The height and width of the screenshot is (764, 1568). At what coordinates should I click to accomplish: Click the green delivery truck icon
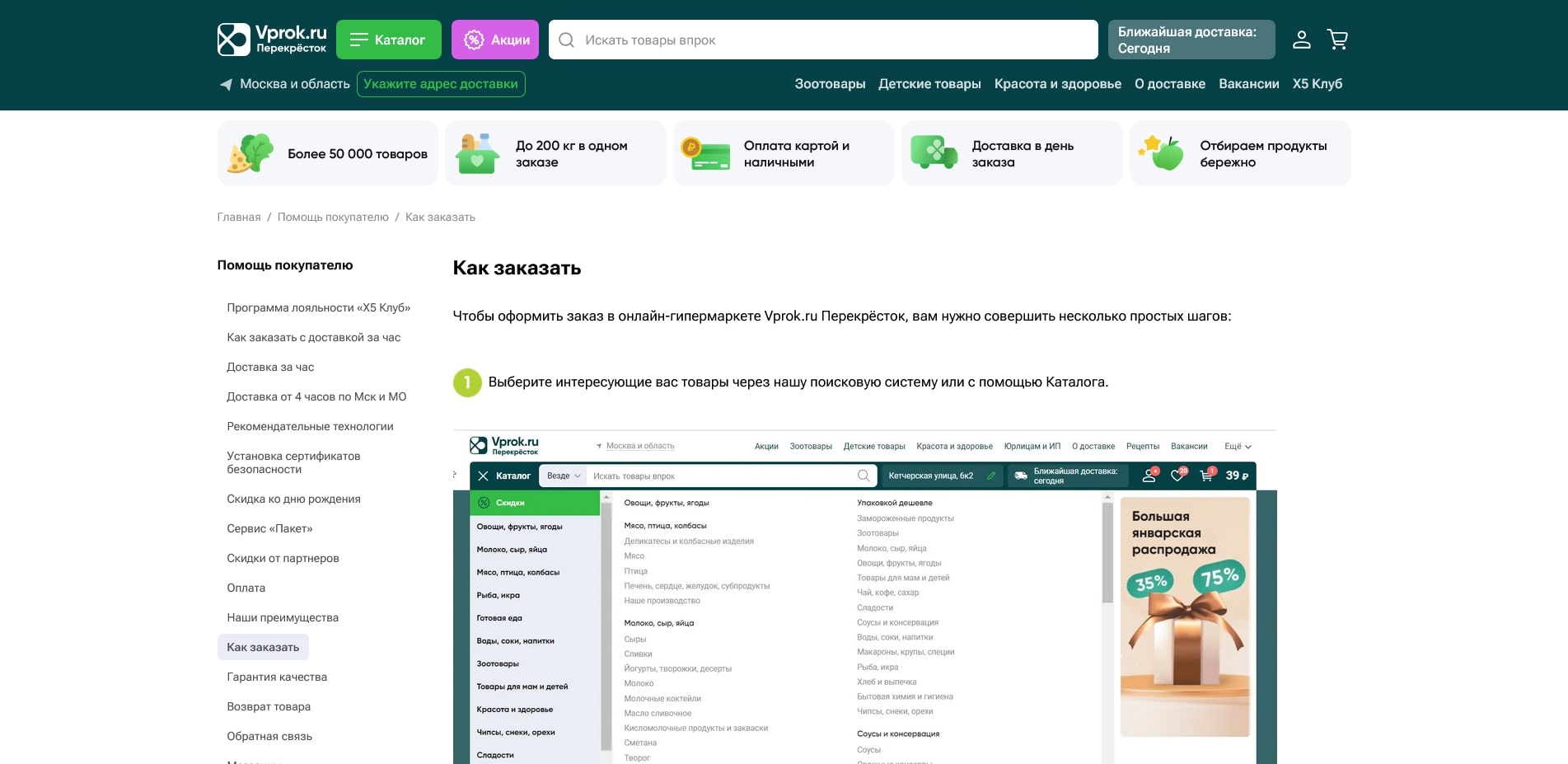[x=933, y=153]
